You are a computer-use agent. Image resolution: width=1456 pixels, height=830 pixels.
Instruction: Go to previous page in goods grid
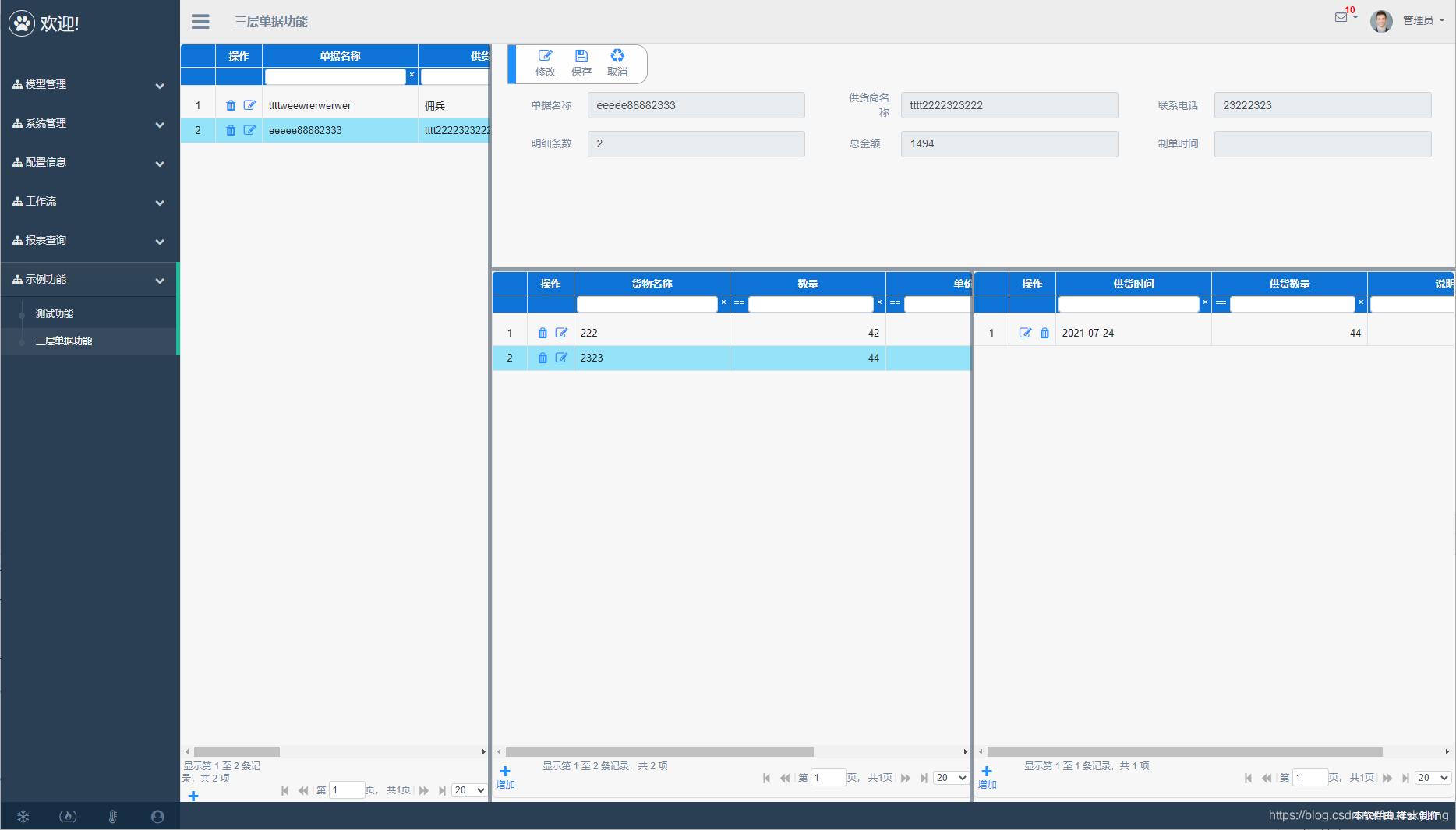click(785, 778)
